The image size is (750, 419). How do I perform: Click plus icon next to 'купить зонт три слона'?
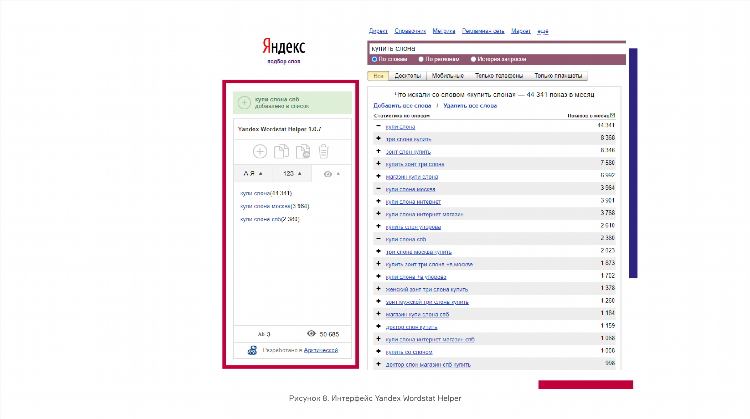378,164
